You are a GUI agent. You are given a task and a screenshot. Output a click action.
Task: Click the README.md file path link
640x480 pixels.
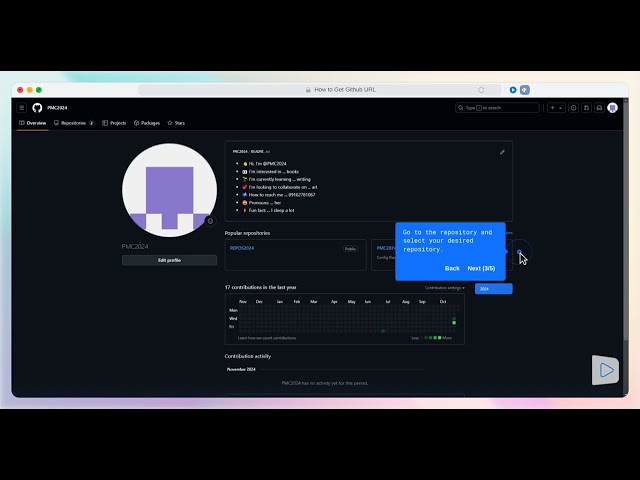tap(260, 151)
